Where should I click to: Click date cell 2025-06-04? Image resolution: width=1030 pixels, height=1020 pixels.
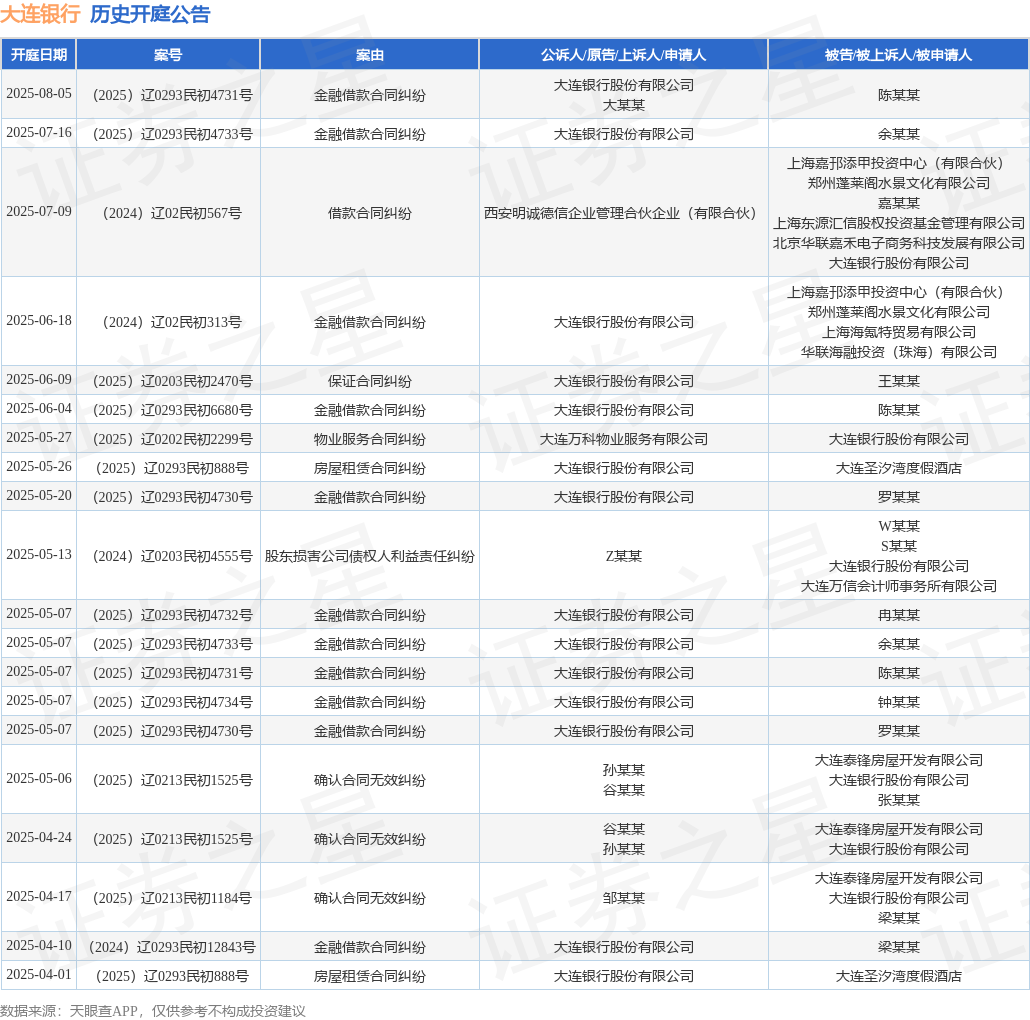tap(39, 409)
